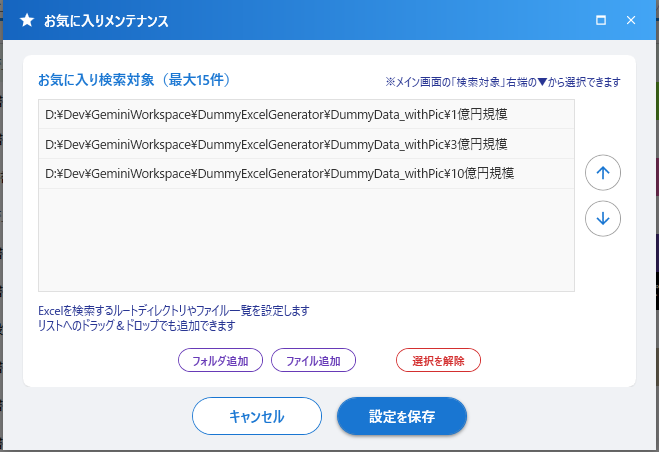The image size is (659, 452).
Task: Close the お気に入りメンテナンス dialog
Action: [x=631, y=20]
